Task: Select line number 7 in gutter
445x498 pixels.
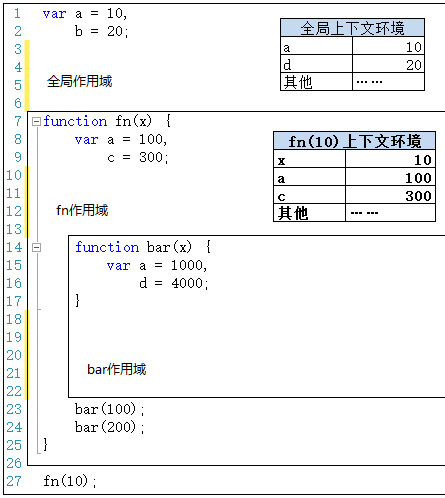Action: point(18,121)
